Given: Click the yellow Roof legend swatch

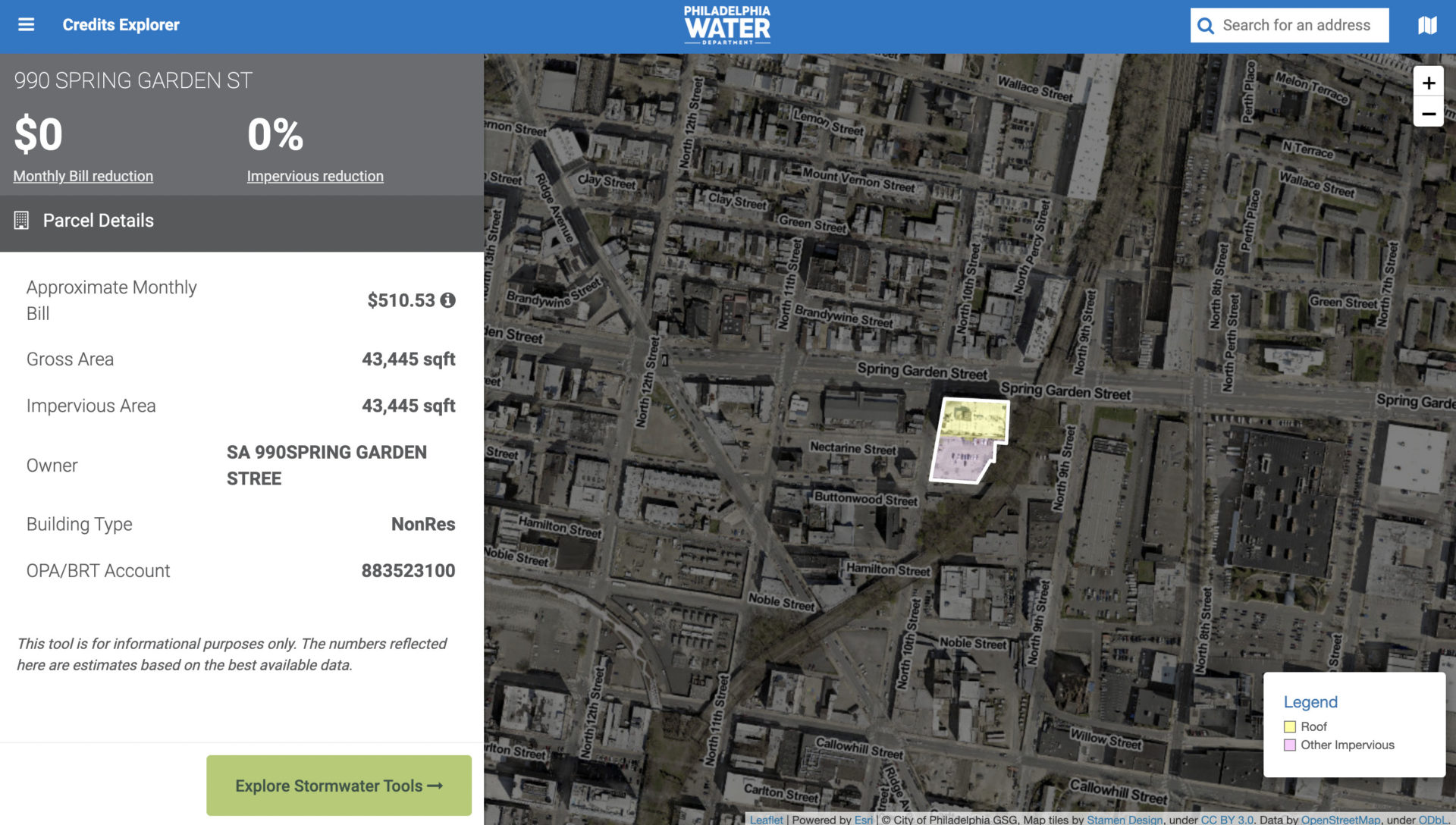Looking at the screenshot, I should click(x=1289, y=726).
